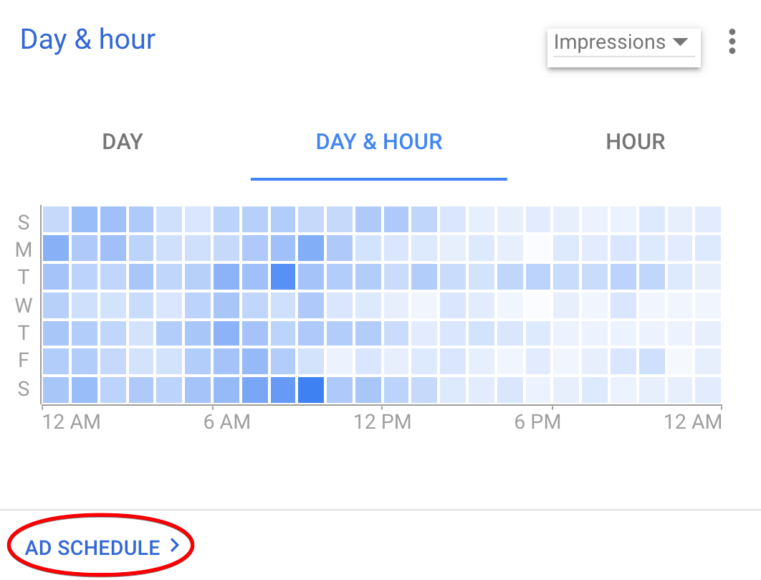
Task: Open the three-dot more options menu
Action: [732, 42]
